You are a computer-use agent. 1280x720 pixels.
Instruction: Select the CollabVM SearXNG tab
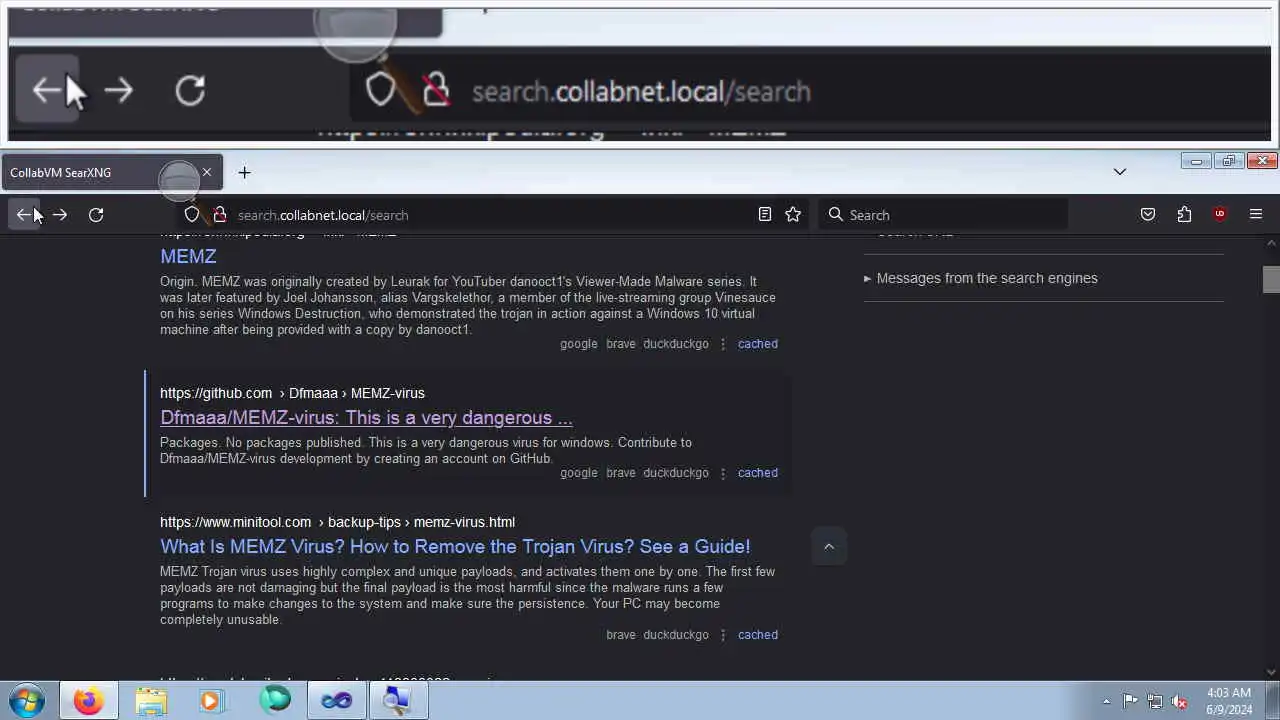click(112, 173)
